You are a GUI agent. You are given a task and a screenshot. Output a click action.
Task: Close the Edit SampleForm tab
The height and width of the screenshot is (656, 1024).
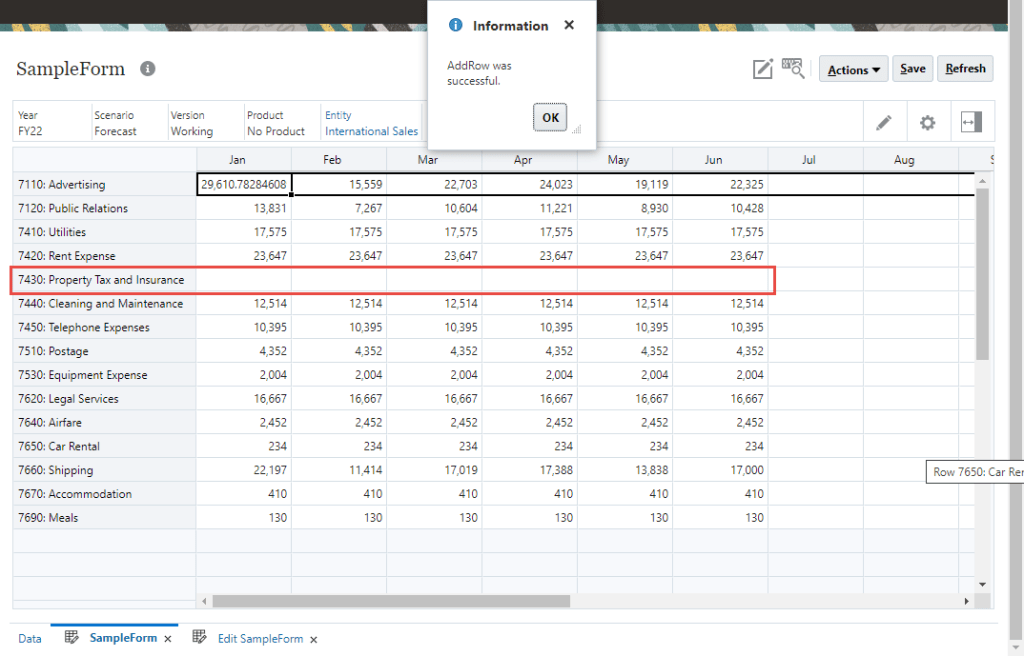pos(313,639)
